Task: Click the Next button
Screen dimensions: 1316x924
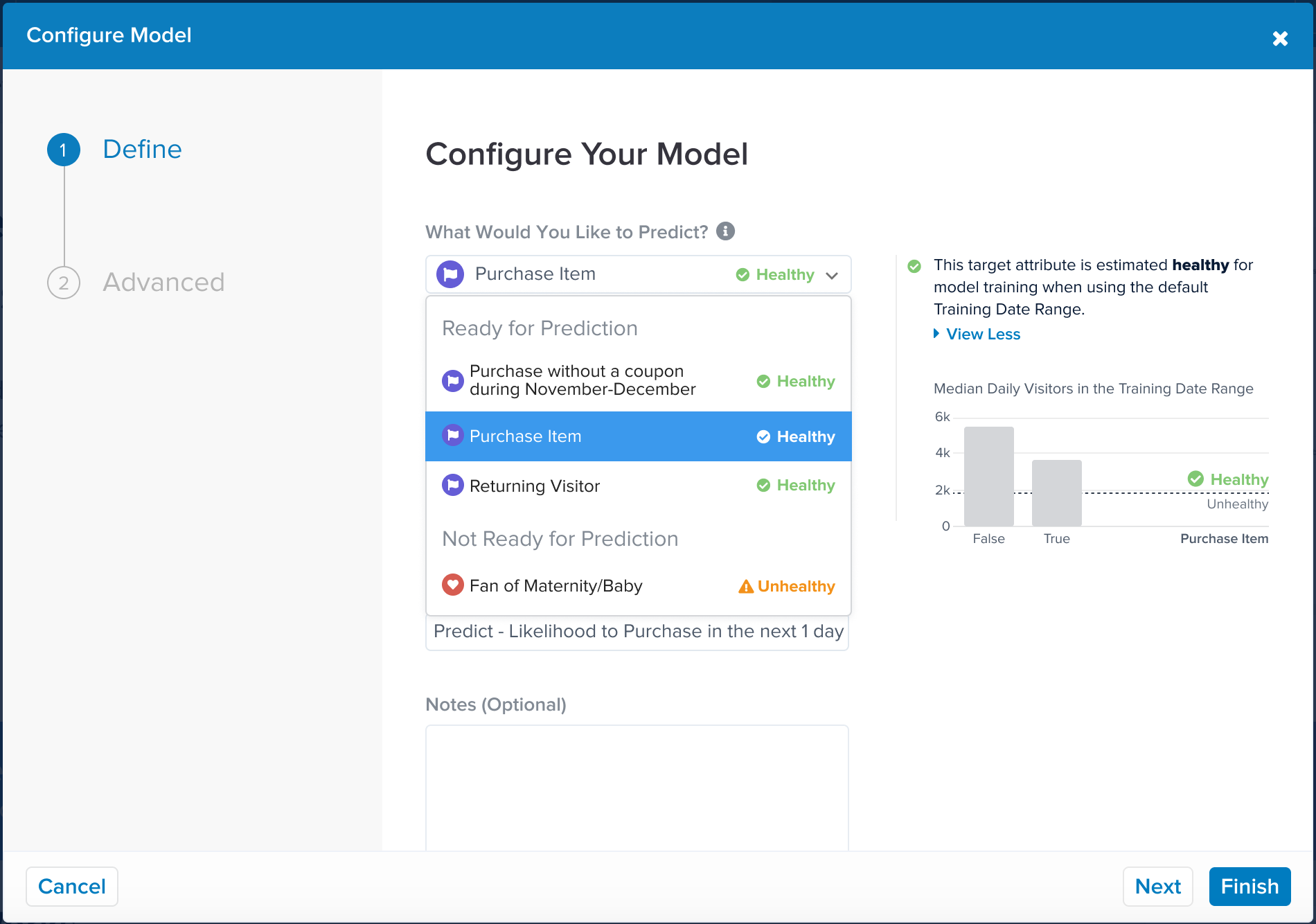Action: (1157, 887)
